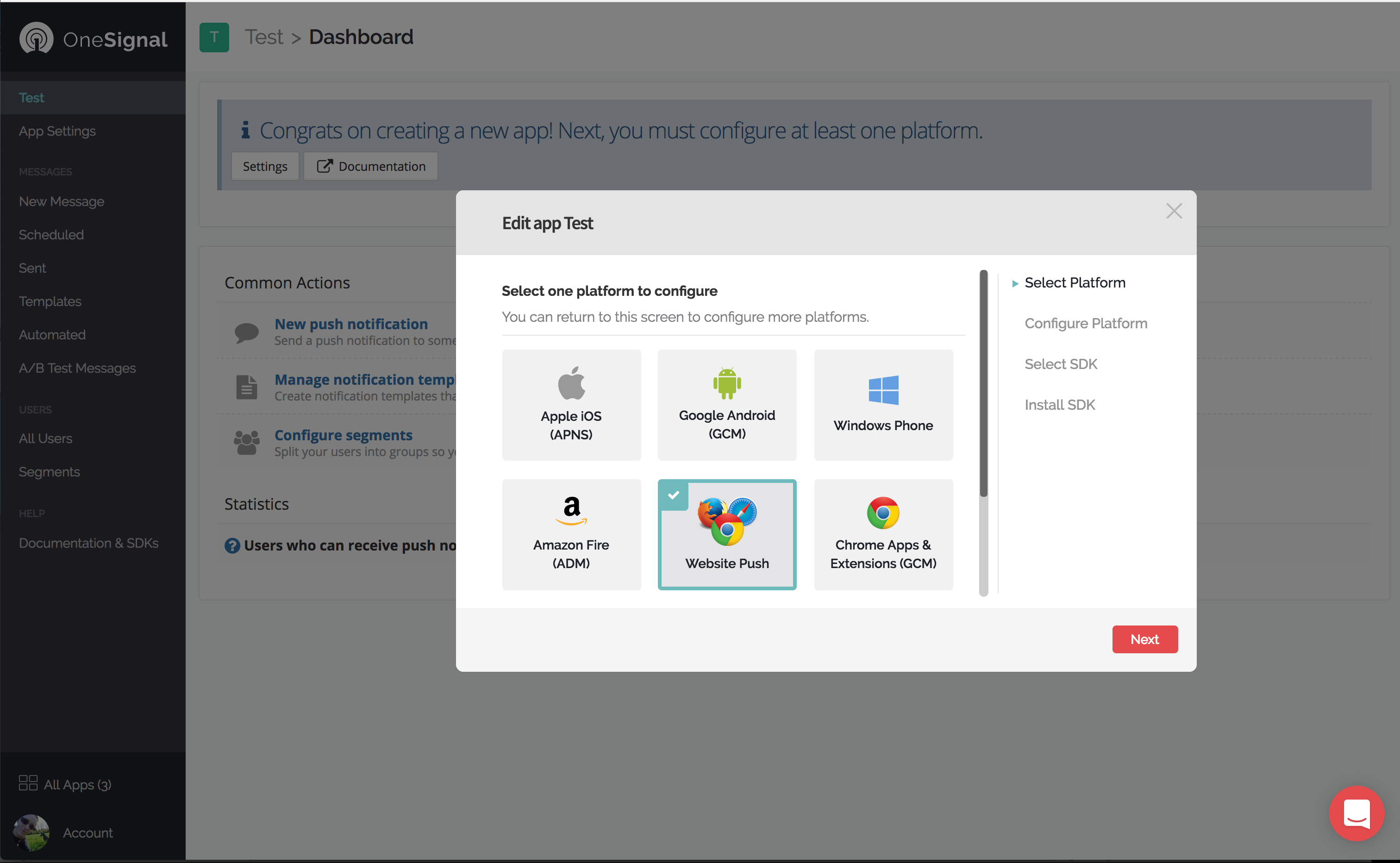The width and height of the screenshot is (1400, 863).
Task: Click 'Select one platform to configure' heading
Action: pos(609,291)
